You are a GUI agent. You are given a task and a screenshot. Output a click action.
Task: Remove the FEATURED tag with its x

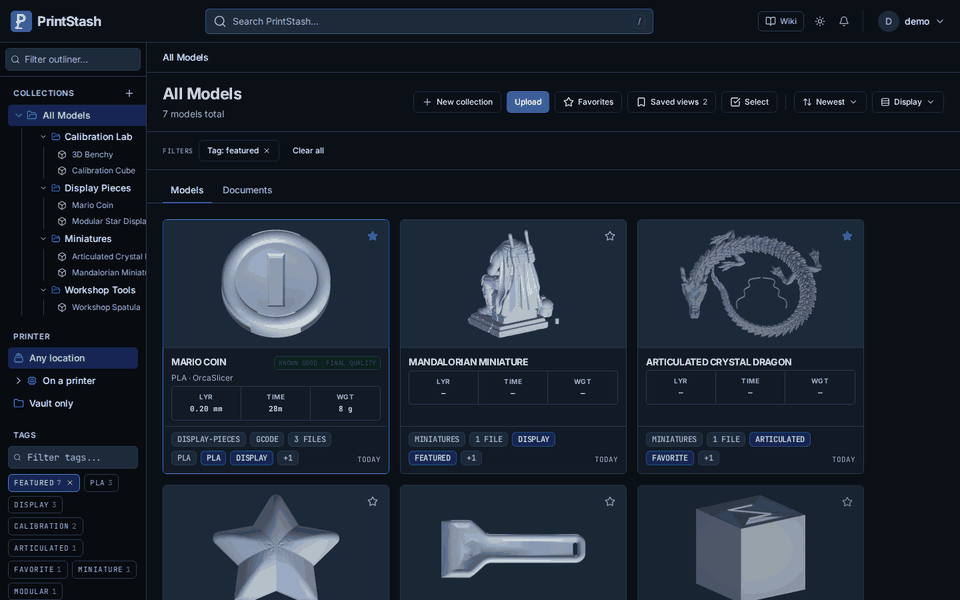(x=70, y=483)
